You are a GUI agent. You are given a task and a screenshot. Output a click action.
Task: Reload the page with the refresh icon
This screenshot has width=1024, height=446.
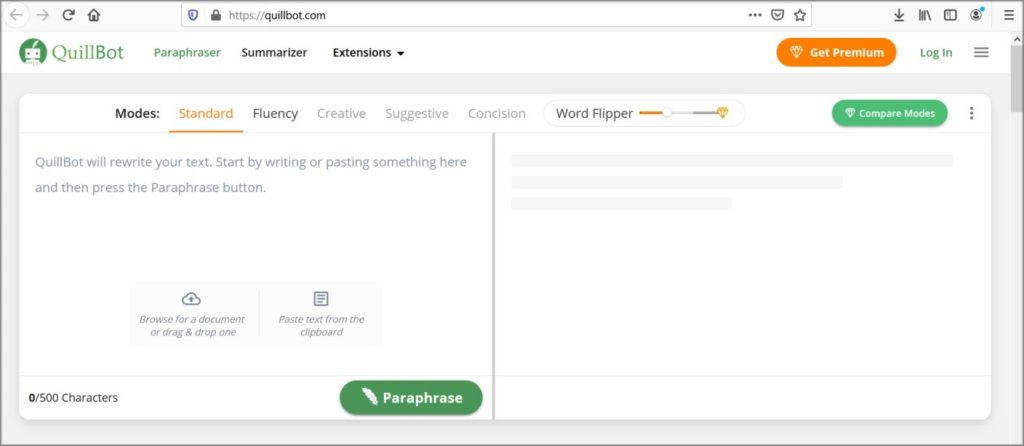69,15
